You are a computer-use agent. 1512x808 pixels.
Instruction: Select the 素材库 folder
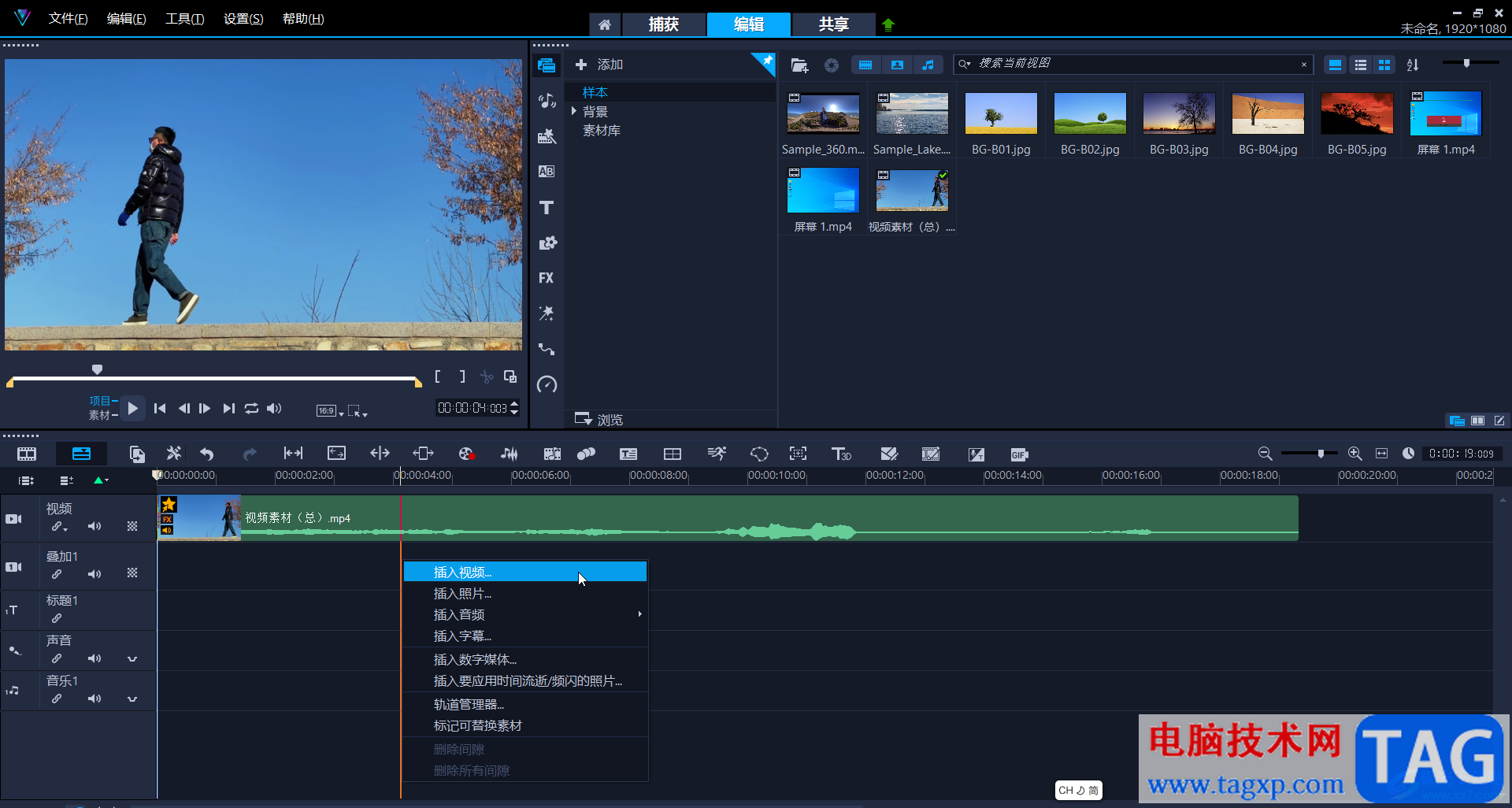(x=602, y=130)
